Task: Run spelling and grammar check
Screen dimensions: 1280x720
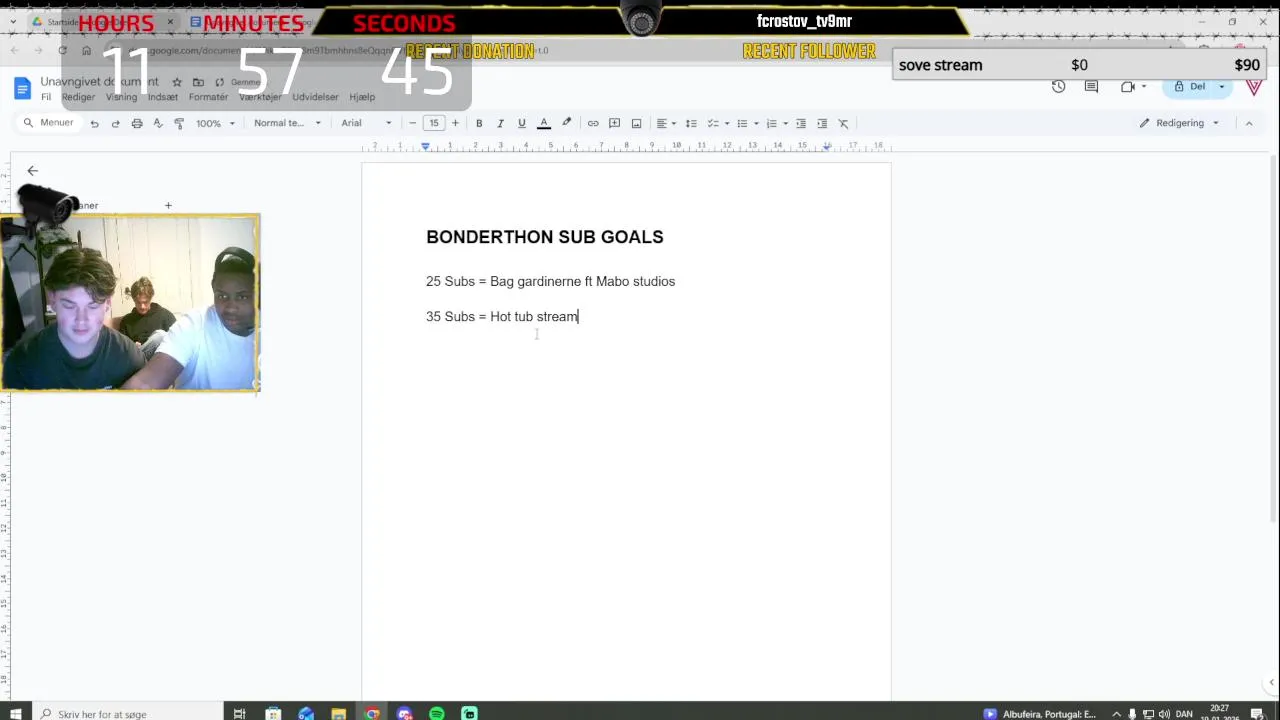Action: (x=158, y=123)
